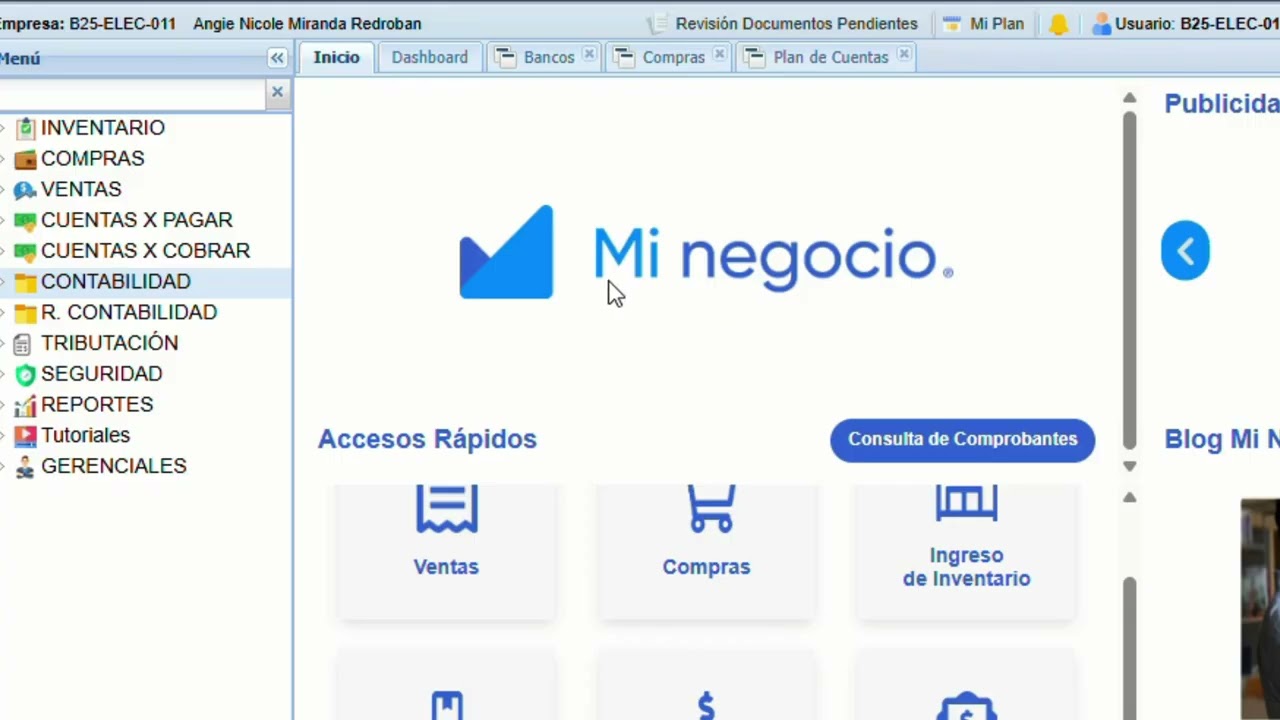Collapse the Menú side panel

click(277, 58)
